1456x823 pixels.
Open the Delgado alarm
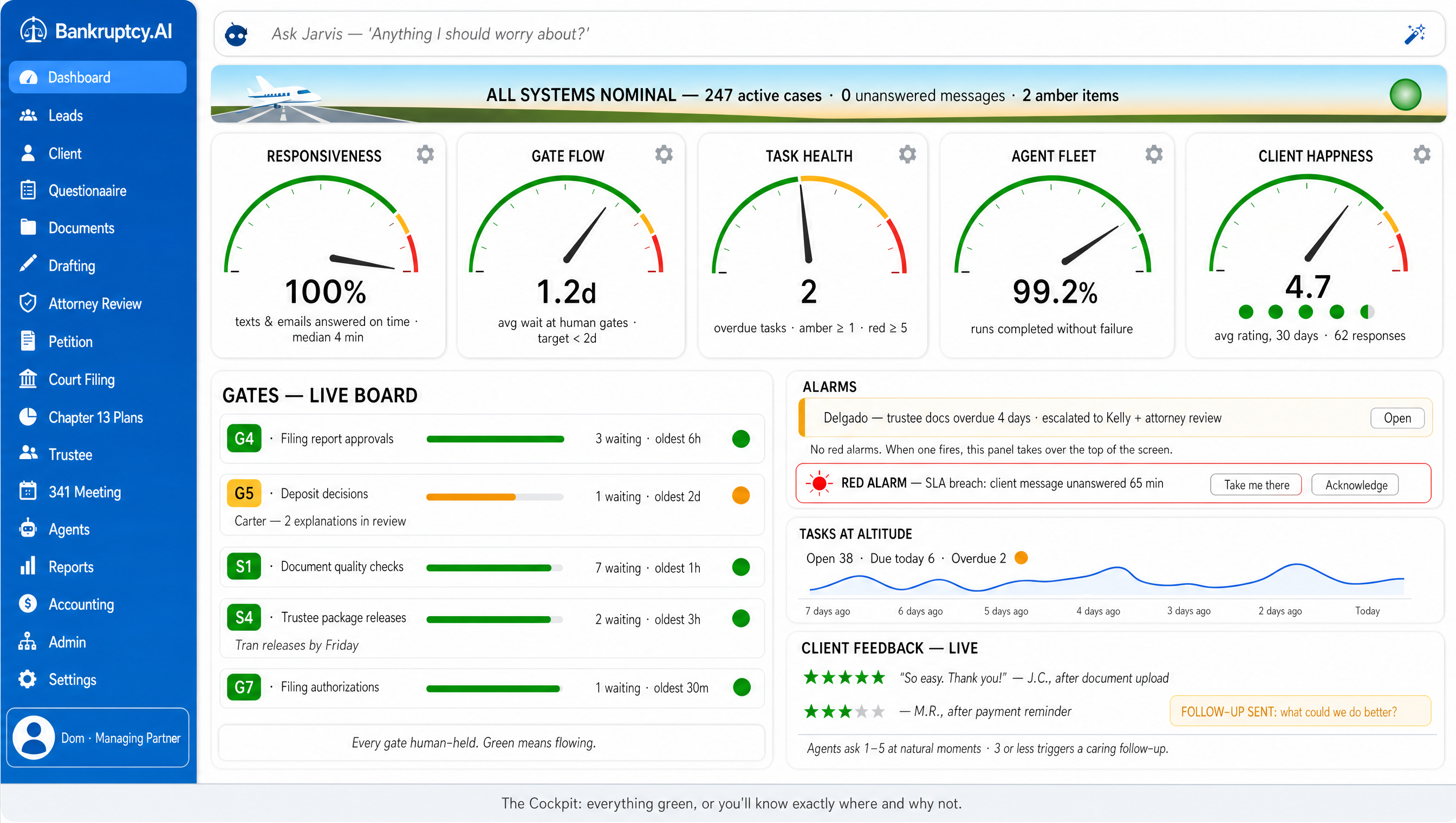pos(1396,417)
